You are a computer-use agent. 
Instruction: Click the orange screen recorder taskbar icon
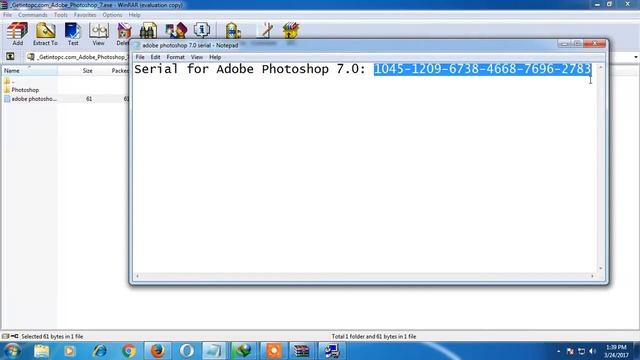point(273,351)
